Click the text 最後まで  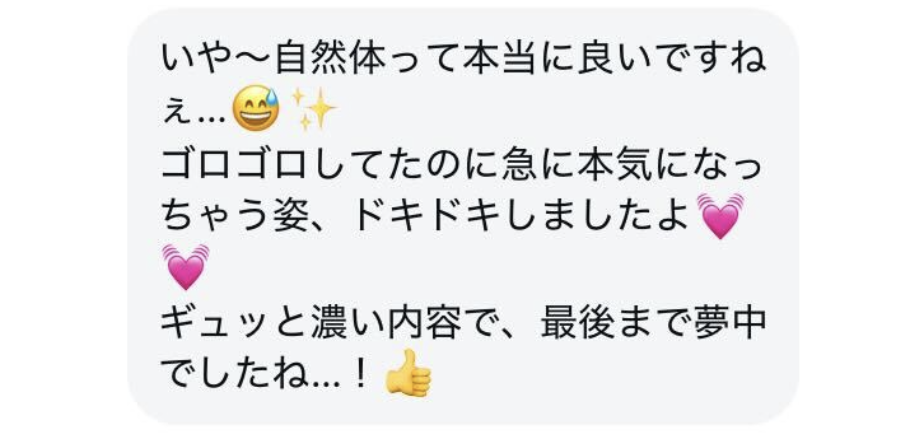pos(615,325)
